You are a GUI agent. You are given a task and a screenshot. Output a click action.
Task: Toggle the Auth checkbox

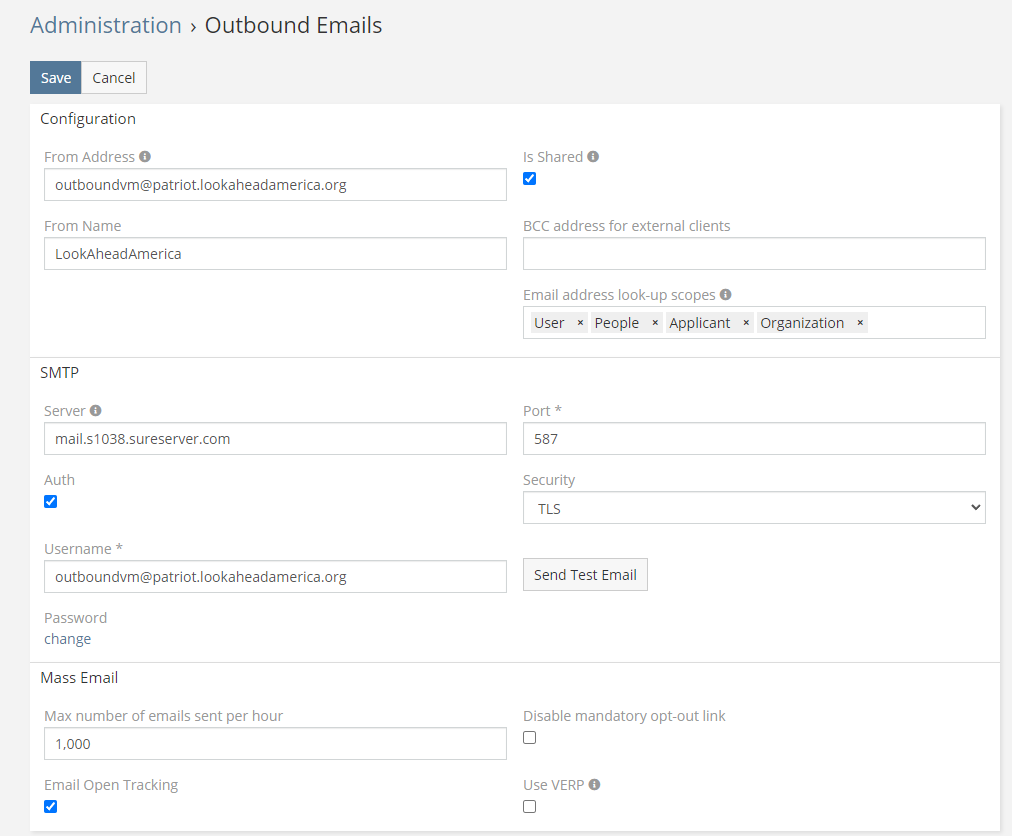point(51,502)
